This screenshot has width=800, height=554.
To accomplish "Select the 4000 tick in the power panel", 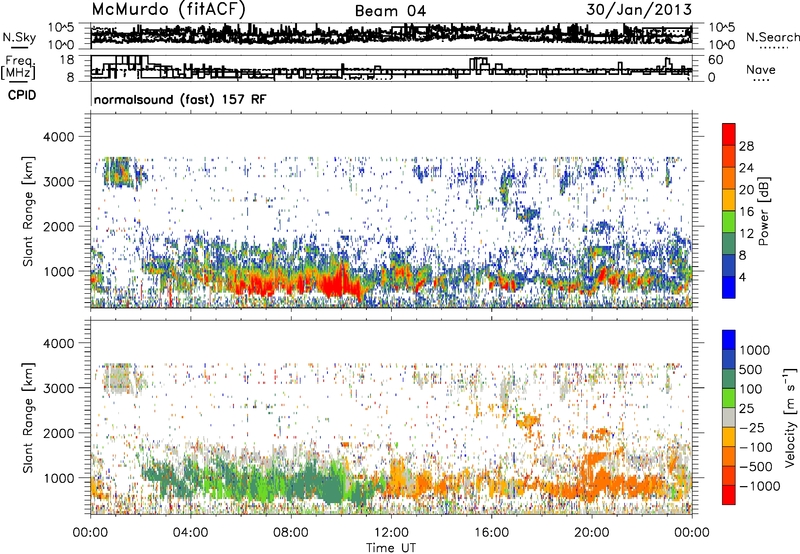I will 61,137.
